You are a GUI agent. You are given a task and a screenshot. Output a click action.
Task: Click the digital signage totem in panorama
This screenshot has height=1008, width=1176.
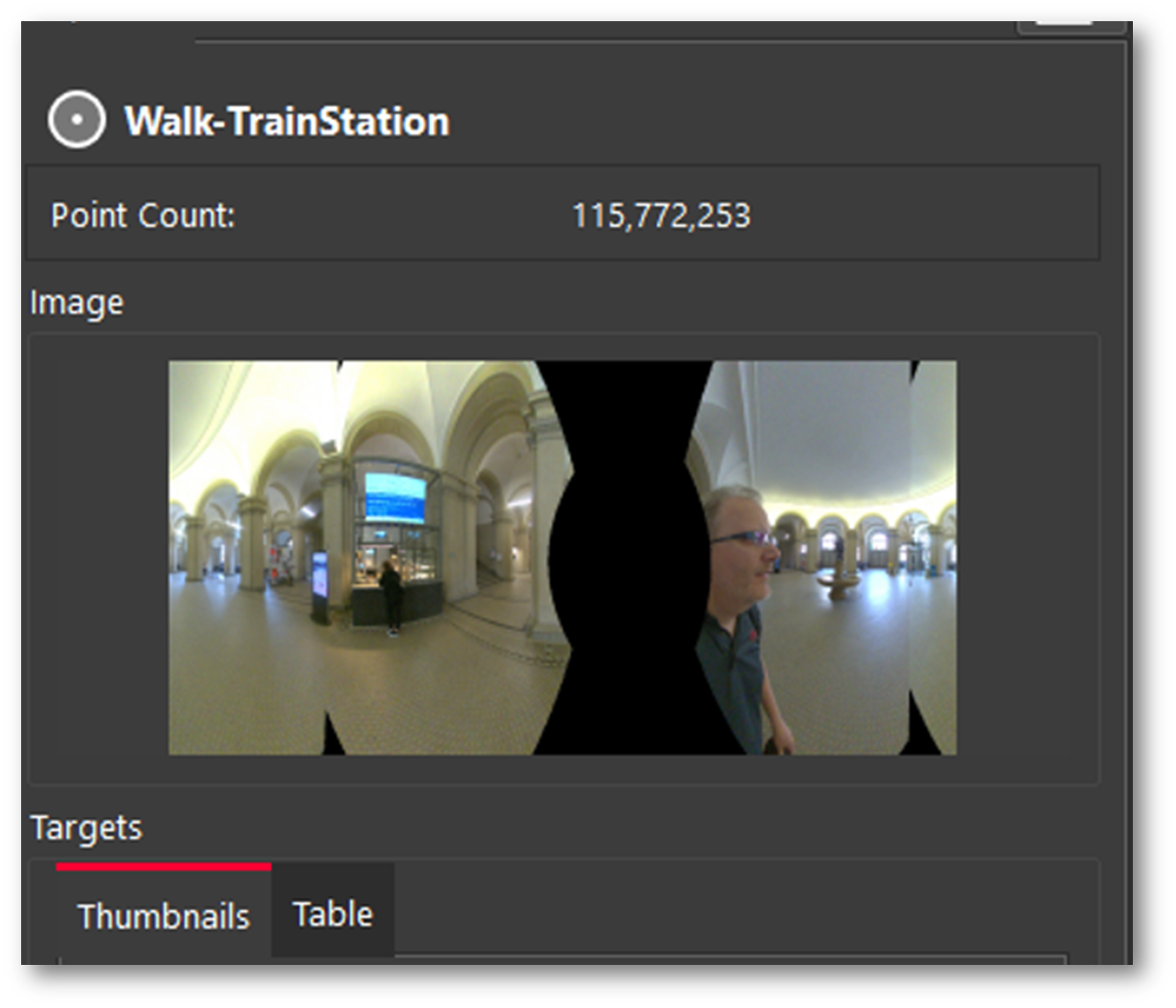point(320,586)
